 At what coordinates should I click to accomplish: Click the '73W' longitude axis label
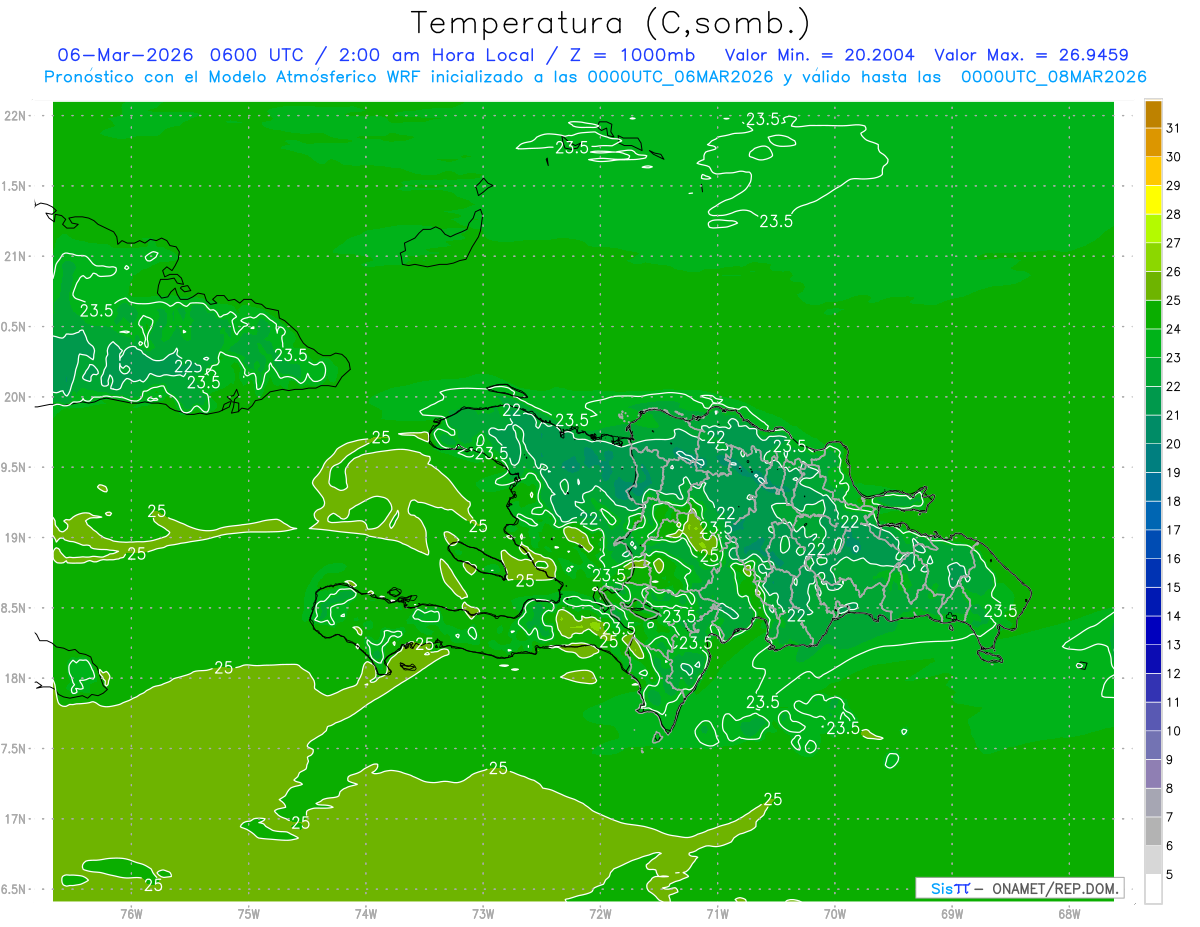click(x=483, y=914)
